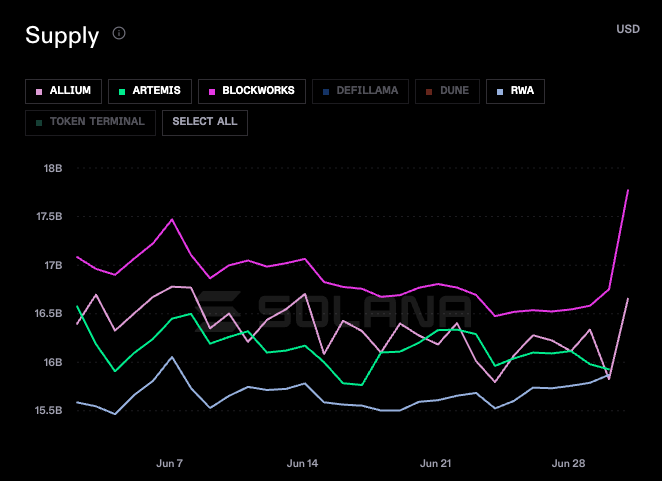The height and width of the screenshot is (481, 662).
Task: Click the 16.5B y-axis label
Action: point(48,313)
